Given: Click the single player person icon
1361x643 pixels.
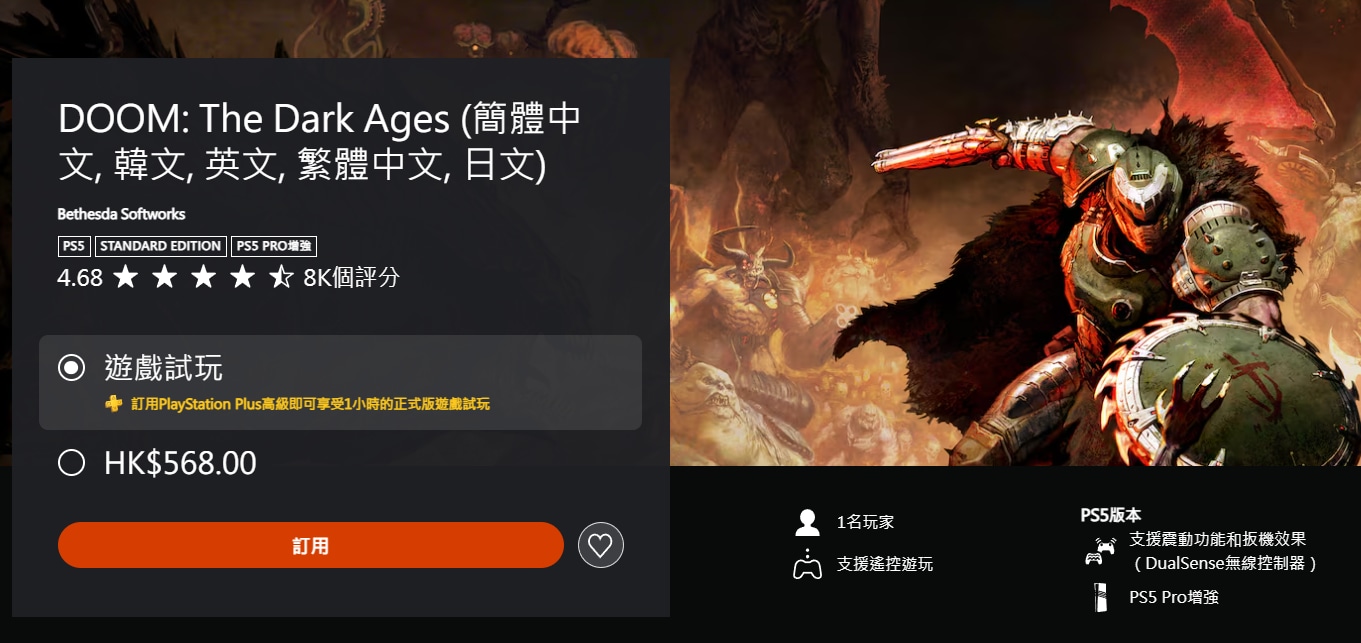Looking at the screenshot, I should point(807,522).
